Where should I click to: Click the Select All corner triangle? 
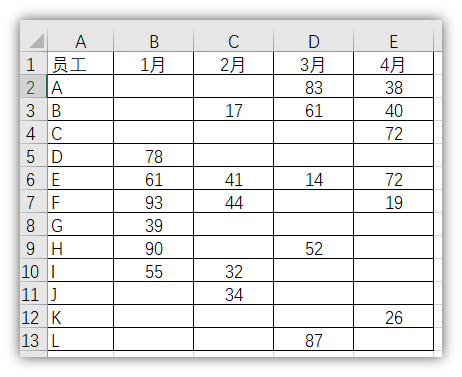coord(36,41)
